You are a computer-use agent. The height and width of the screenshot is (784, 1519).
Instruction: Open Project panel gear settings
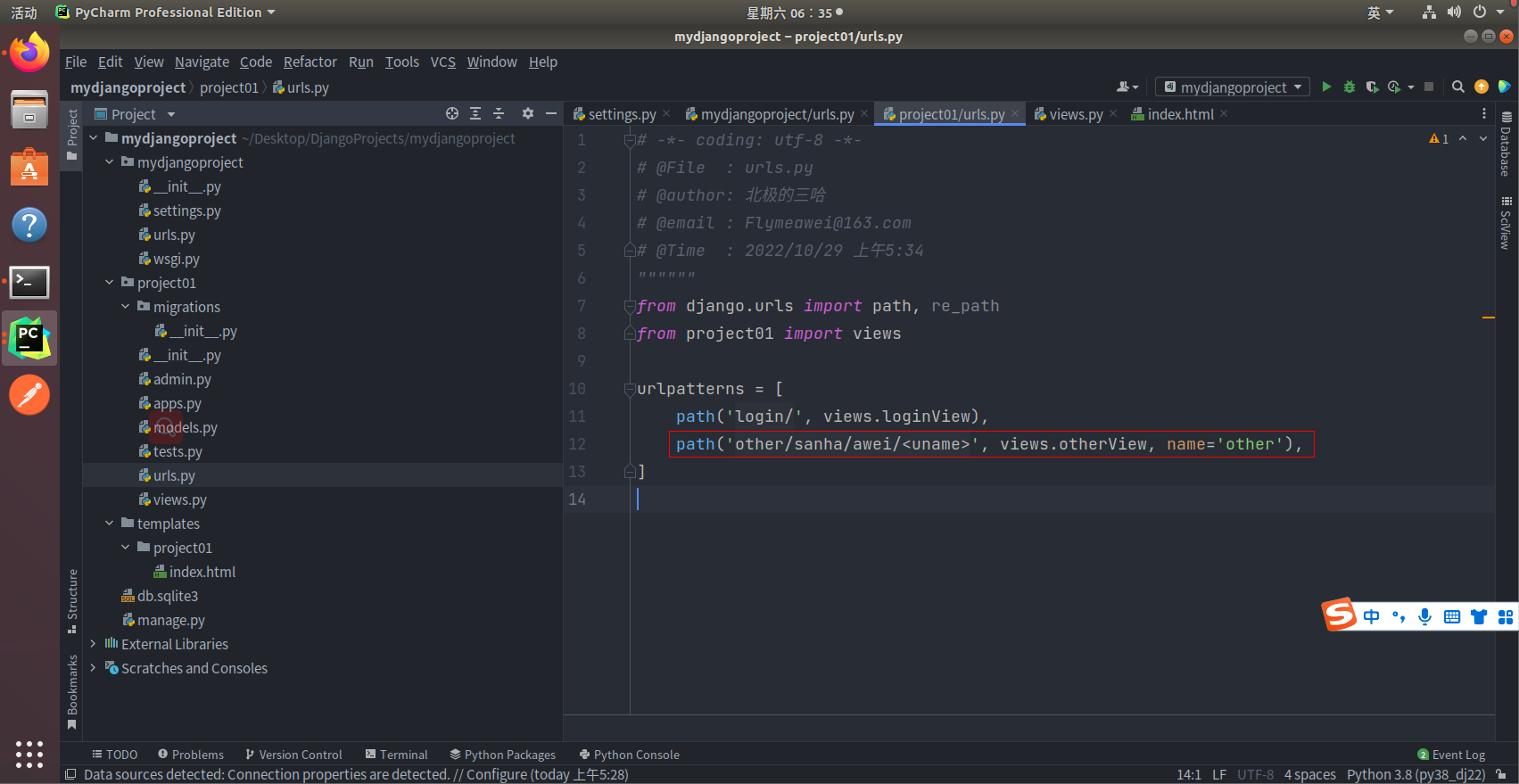(x=528, y=113)
